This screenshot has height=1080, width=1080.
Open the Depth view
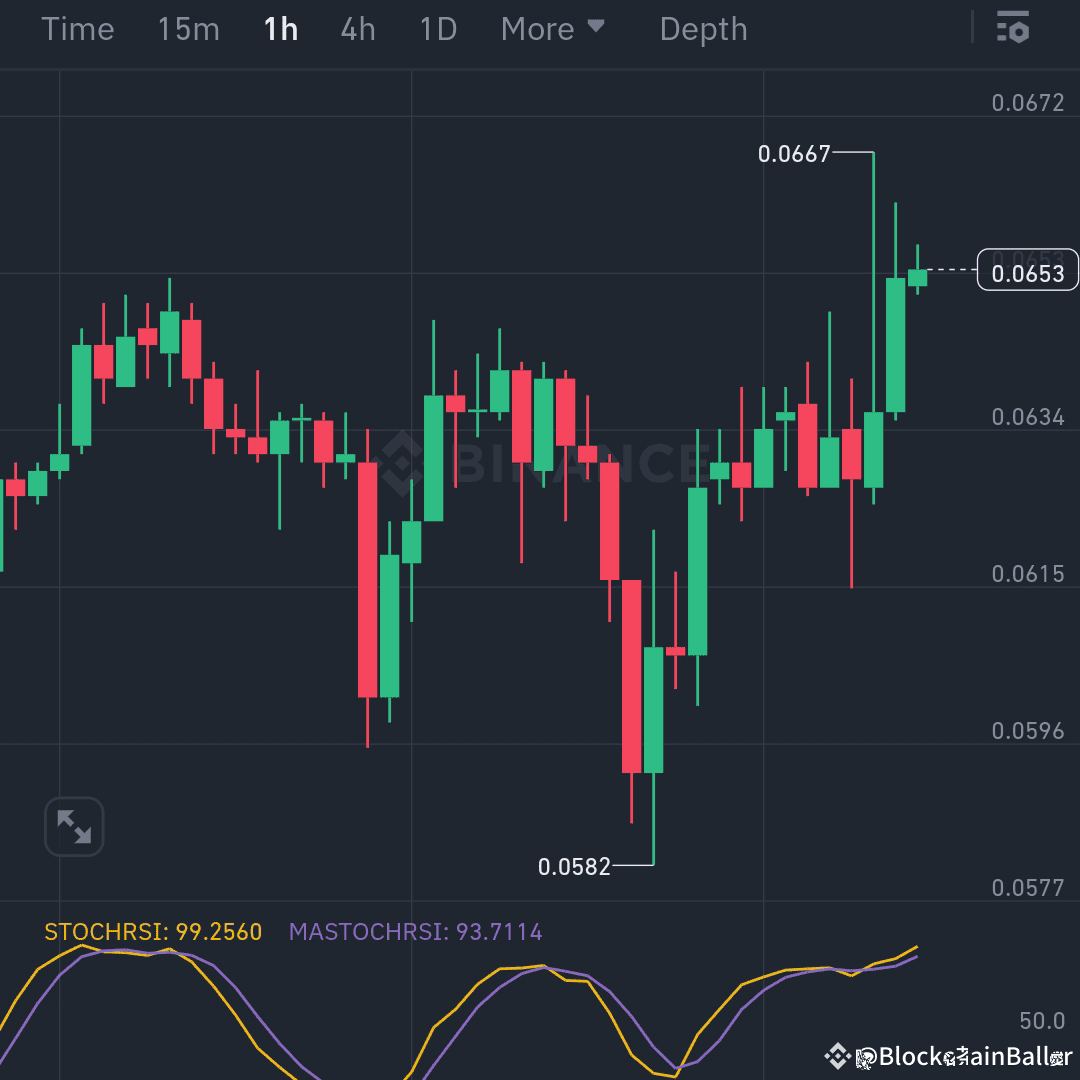pos(703,29)
